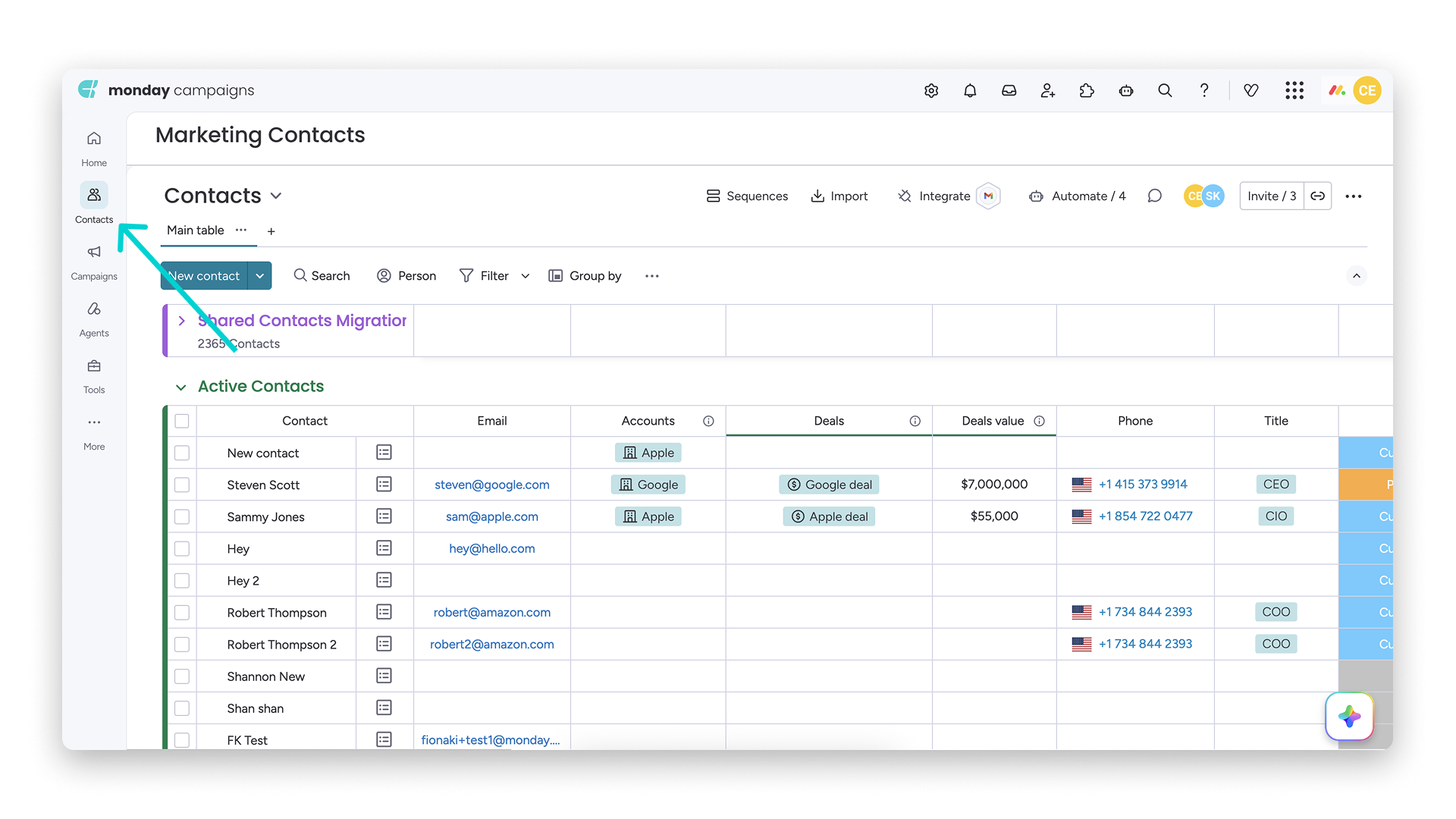Expand the Shared Contacts Migration group
This screenshot has width=1456, height=819.
181,321
